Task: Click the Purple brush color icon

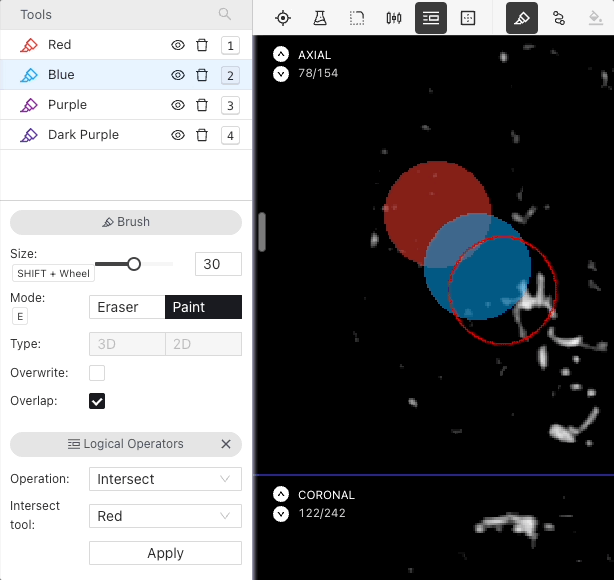Action: click(x=29, y=105)
